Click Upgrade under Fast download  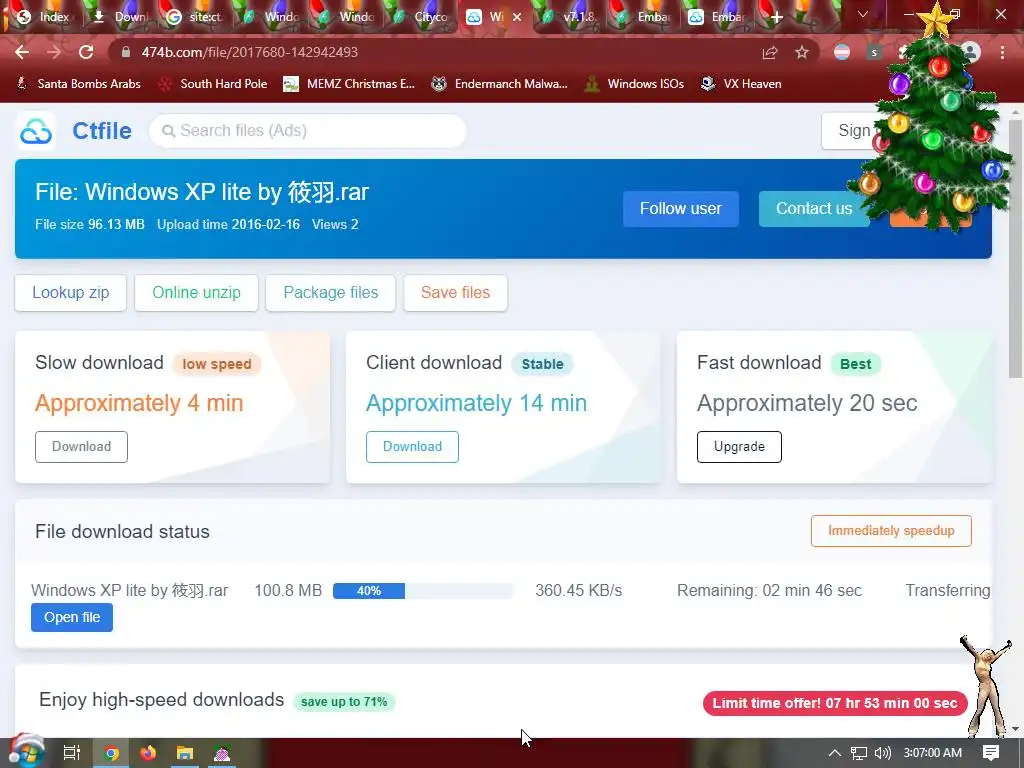click(x=739, y=447)
